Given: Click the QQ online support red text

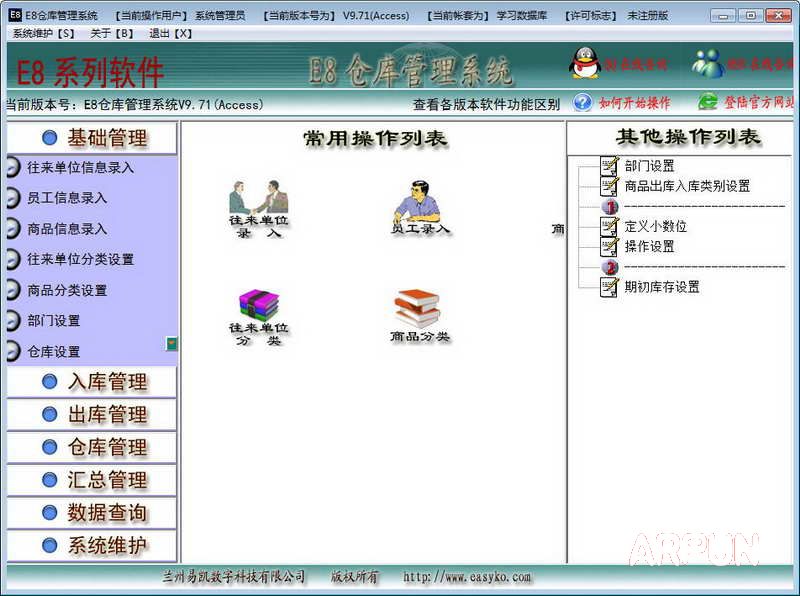Looking at the screenshot, I should pos(636,64).
